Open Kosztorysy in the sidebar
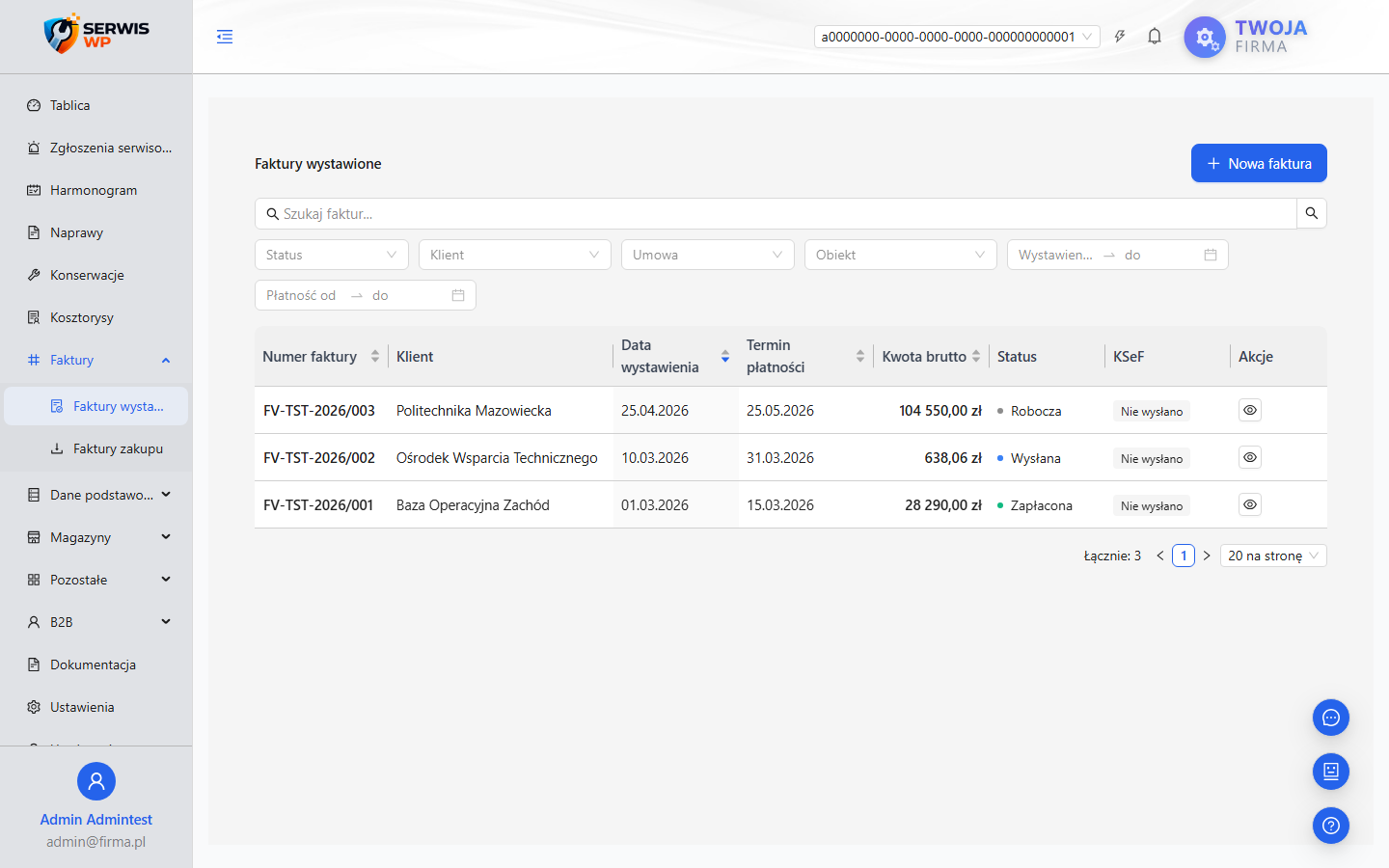The image size is (1389, 868). coord(96,317)
